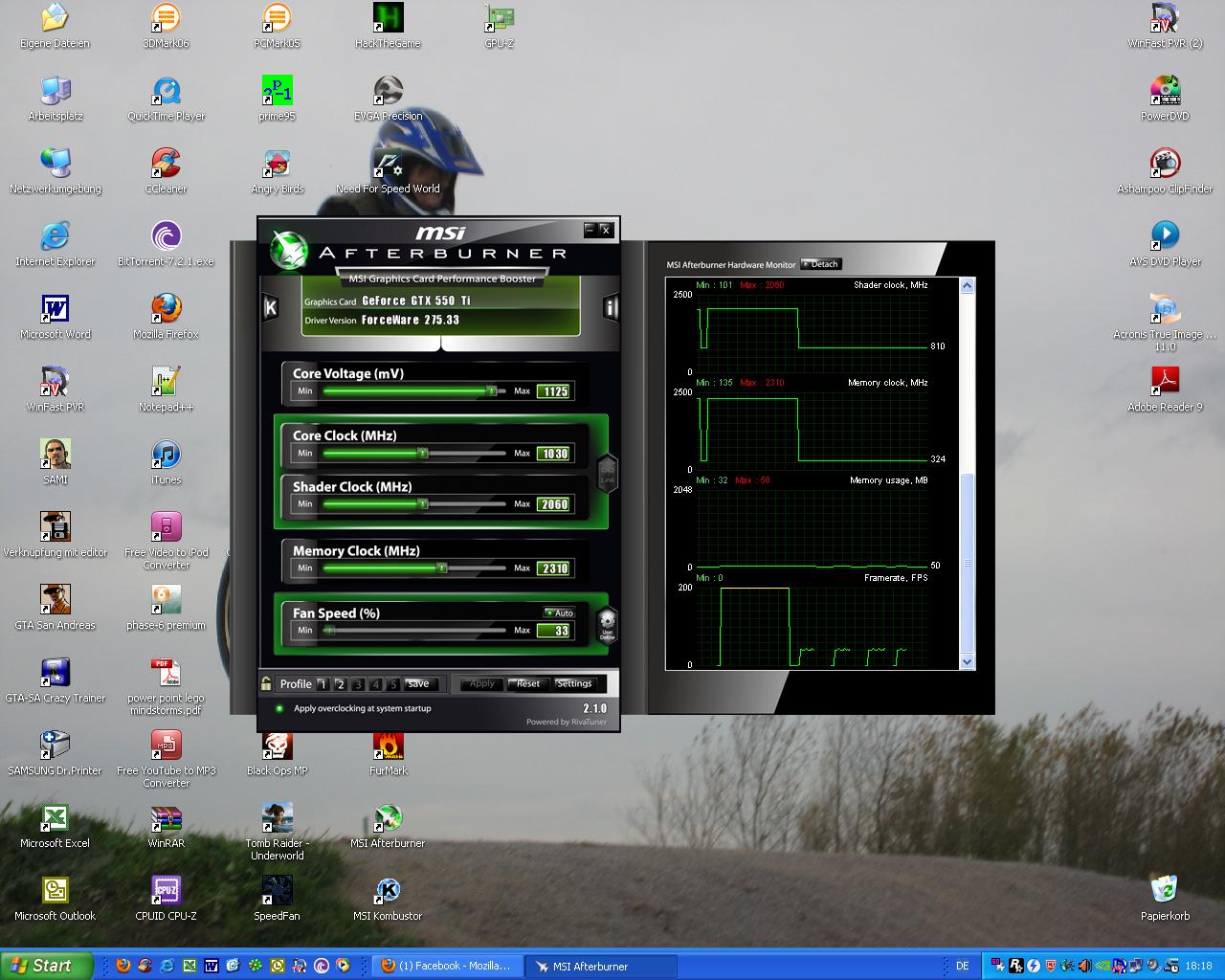Select profile slot 1
Image resolution: width=1225 pixels, height=980 pixels.
[323, 684]
